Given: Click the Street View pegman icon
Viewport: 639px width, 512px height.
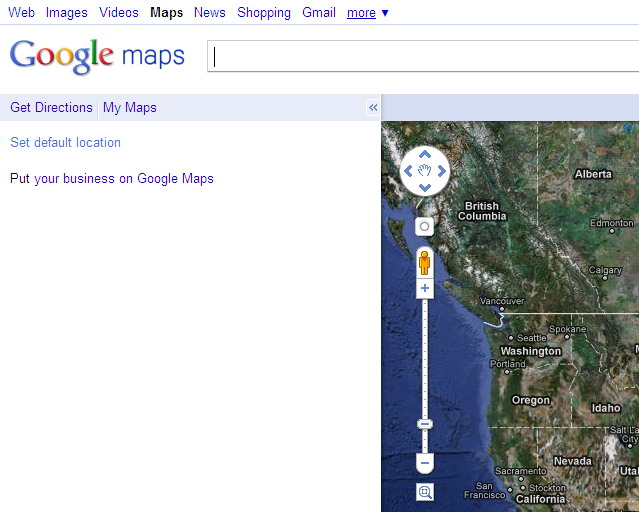Looking at the screenshot, I should [x=425, y=263].
